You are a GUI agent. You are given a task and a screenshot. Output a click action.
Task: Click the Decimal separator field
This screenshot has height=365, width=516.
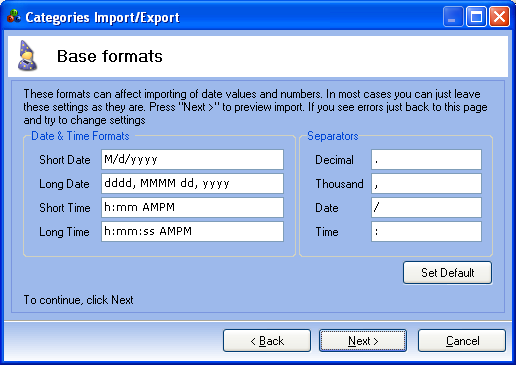point(426,159)
